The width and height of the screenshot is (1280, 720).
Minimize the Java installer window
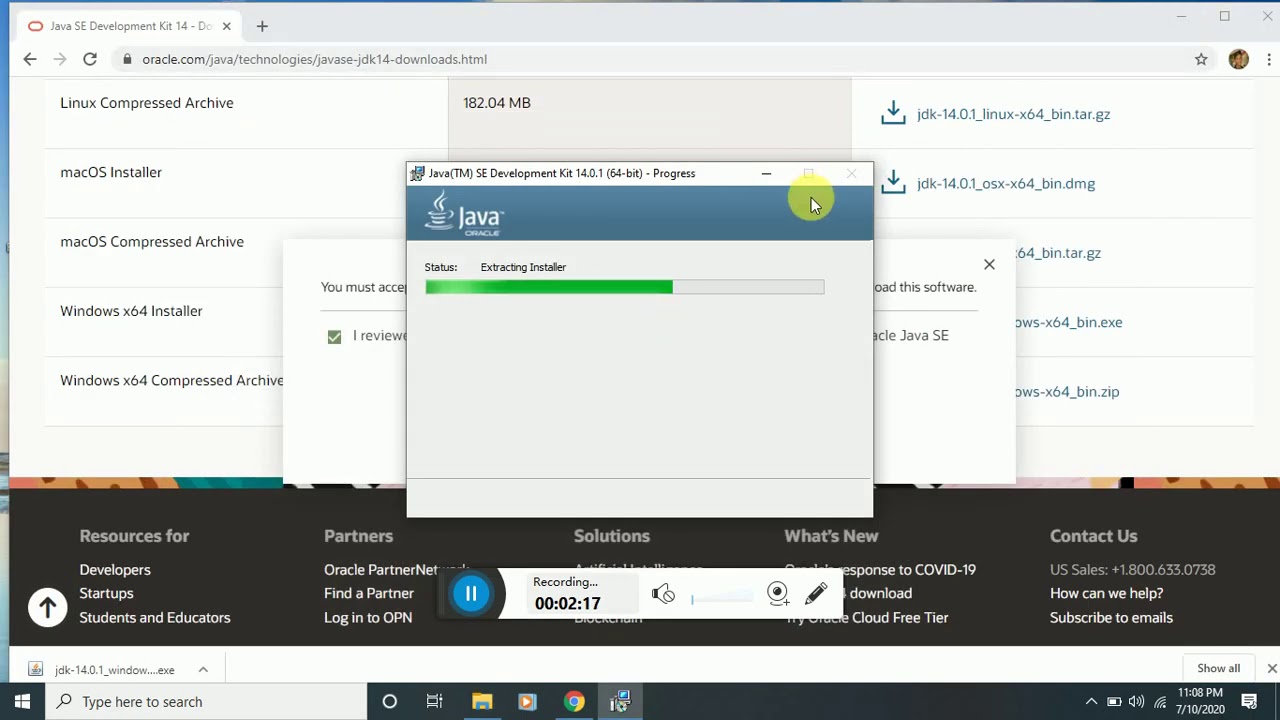tap(766, 173)
